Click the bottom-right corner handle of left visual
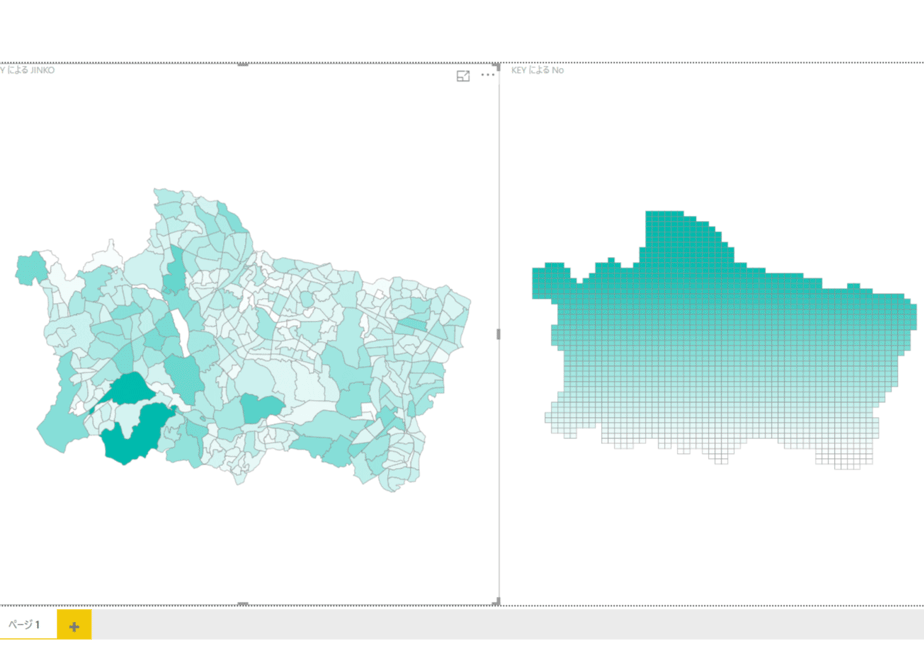This screenshot has width=924, height=660. [497, 602]
